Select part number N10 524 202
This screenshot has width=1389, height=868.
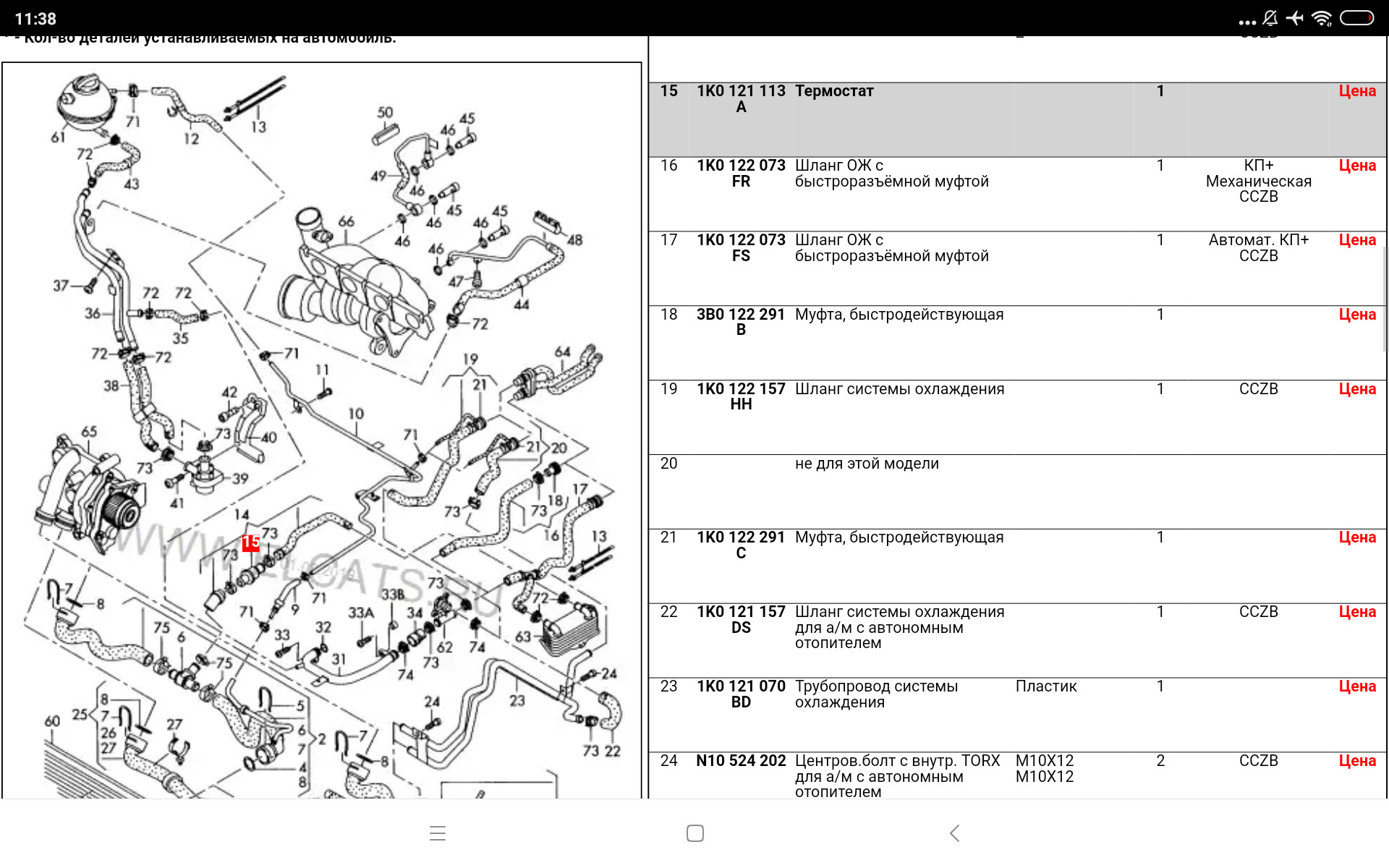pyautogui.click(x=741, y=761)
